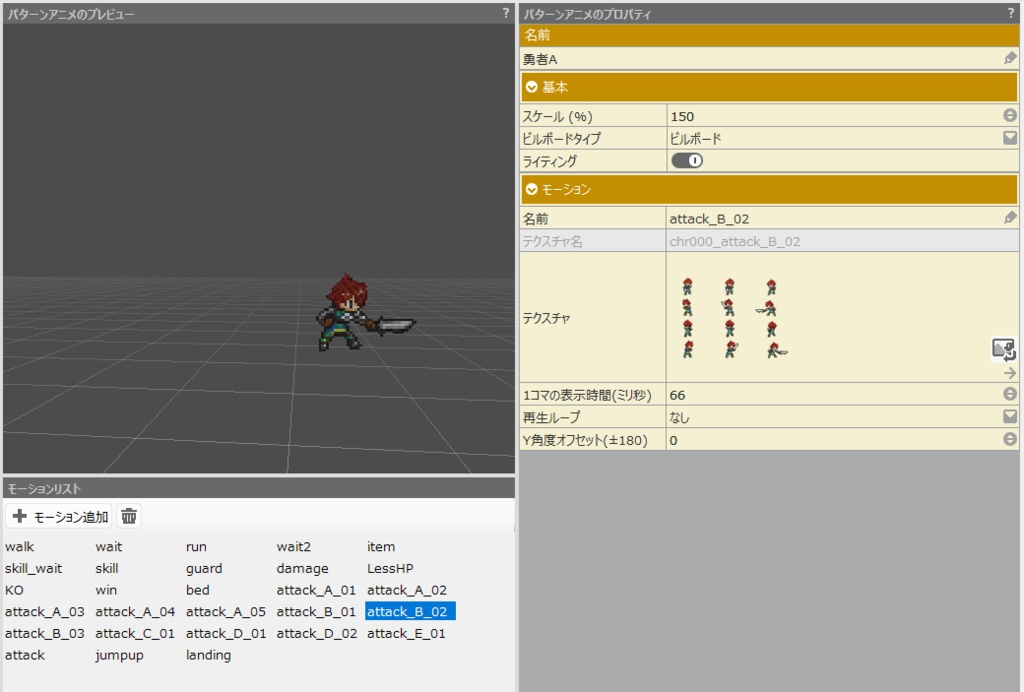Screen dimensions: 1024x692
Task: Click pencil icon for attack_B_02 motion name
Action: point(1010,218)
